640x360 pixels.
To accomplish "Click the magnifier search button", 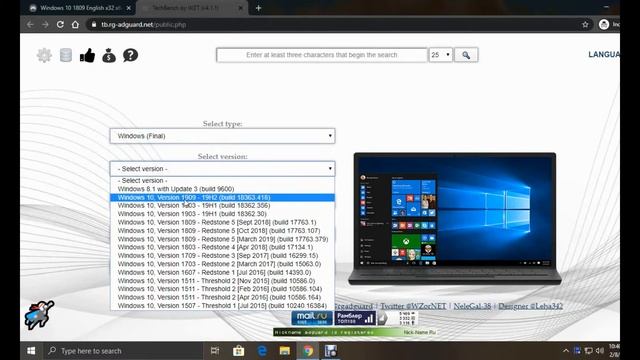I will [x=466, y=55].
